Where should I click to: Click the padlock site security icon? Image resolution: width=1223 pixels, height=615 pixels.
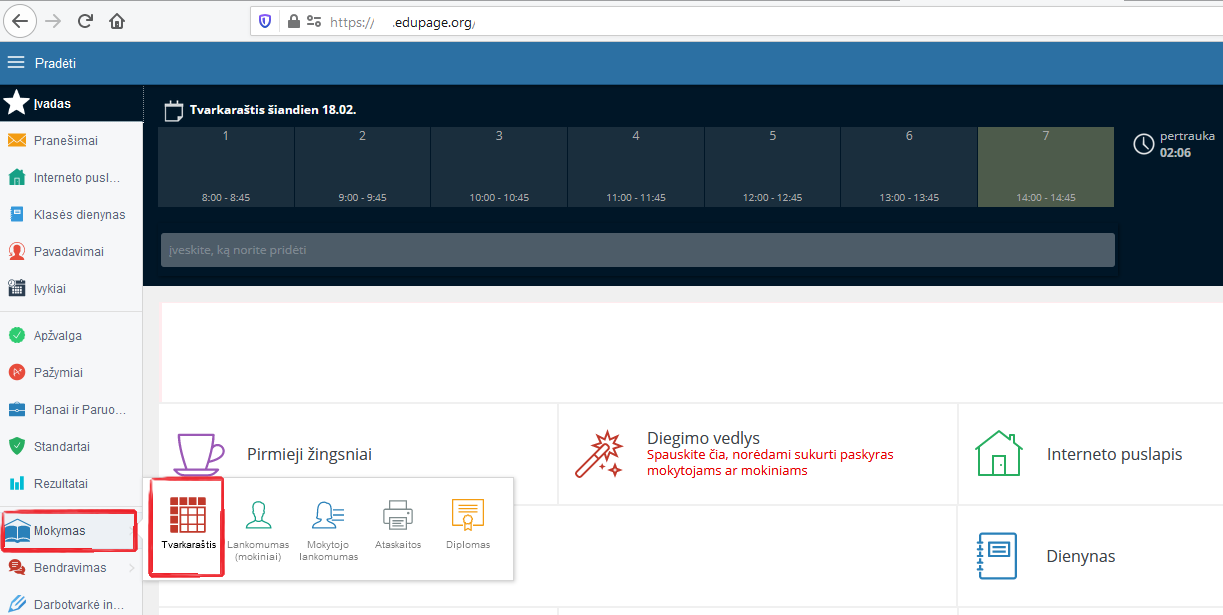(x=293, y=21)
